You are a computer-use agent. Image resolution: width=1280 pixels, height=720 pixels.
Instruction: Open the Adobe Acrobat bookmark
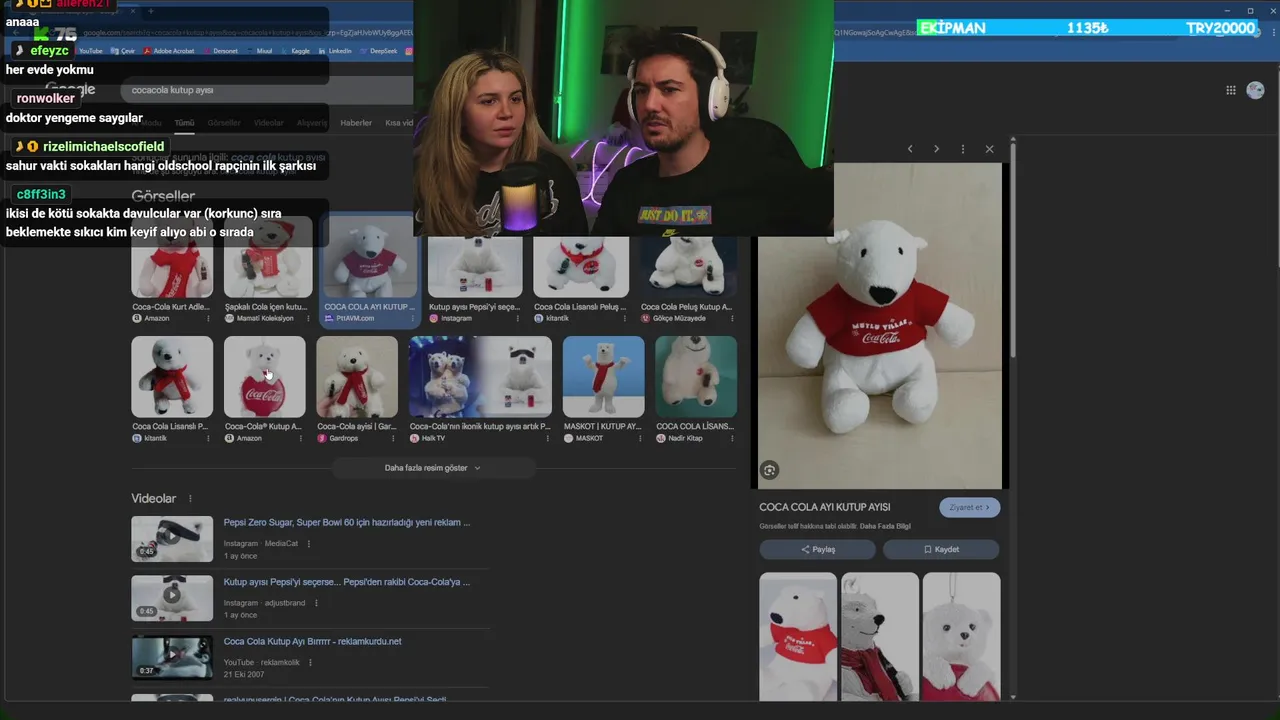click(169, 50)
